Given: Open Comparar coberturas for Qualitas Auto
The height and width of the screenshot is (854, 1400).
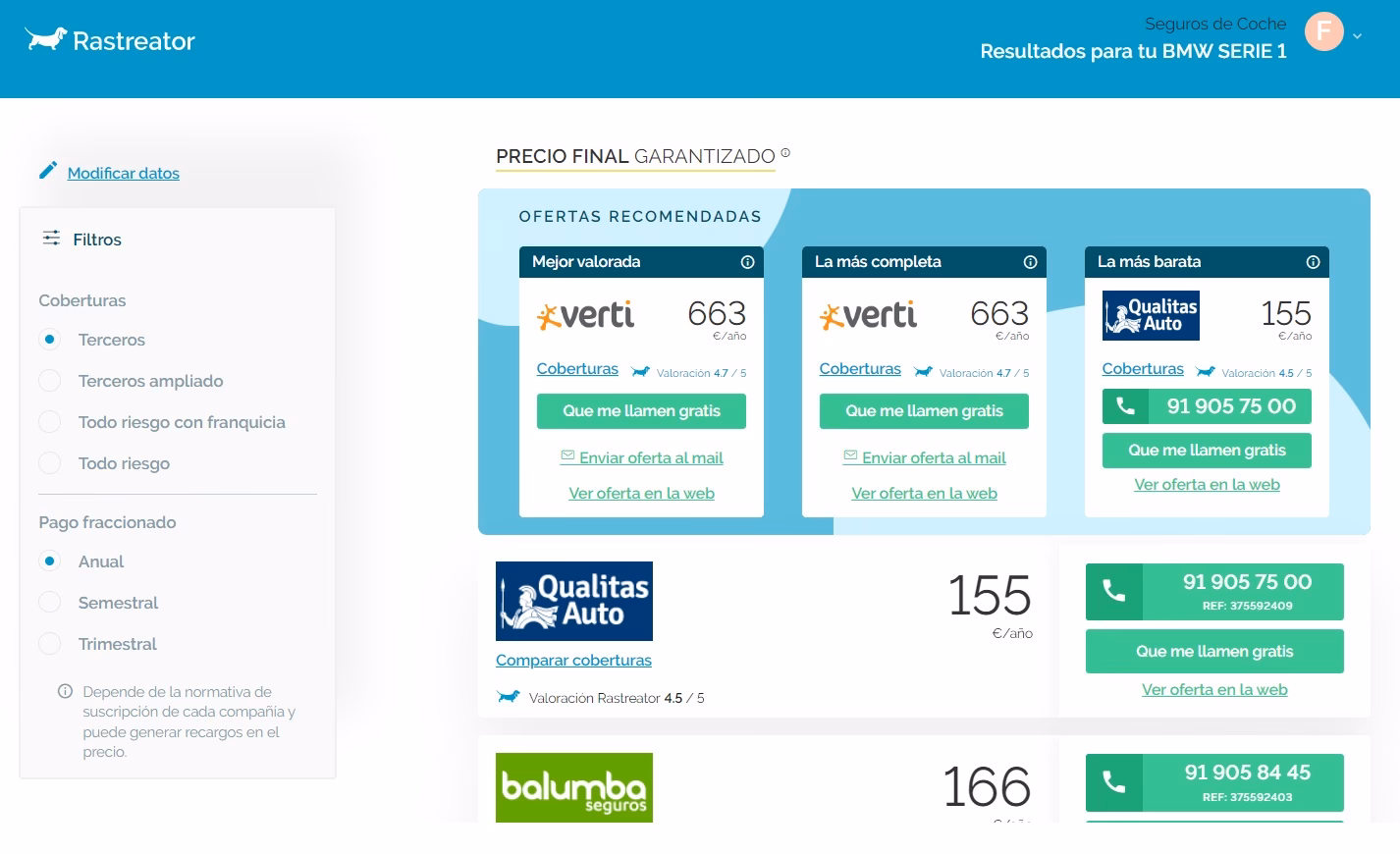Looking at the screenshot, I should (573, 661).
